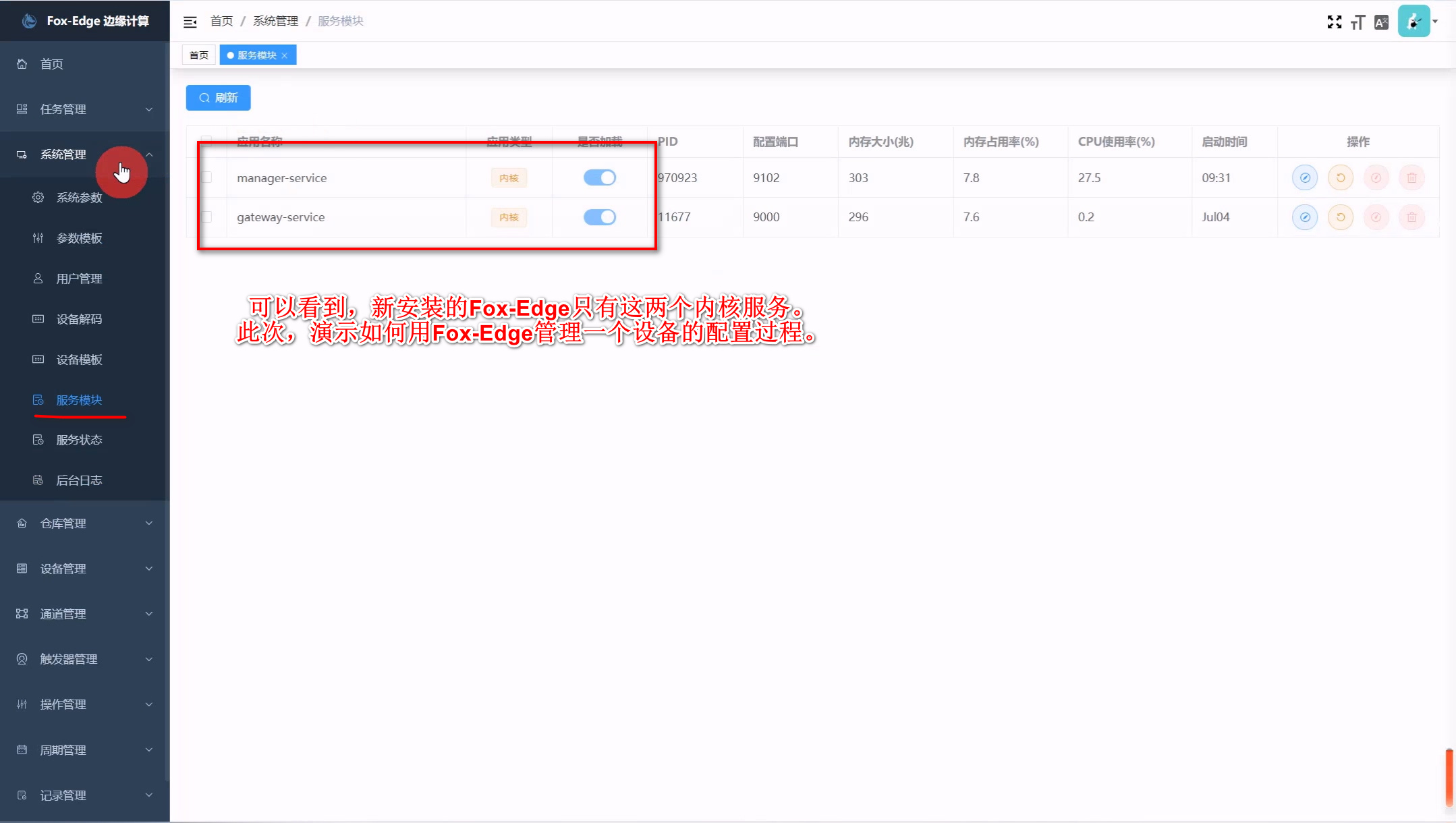Collapse the 系统管理 menu
Viewport: 1456px width, 823px height.
point(84,154)
